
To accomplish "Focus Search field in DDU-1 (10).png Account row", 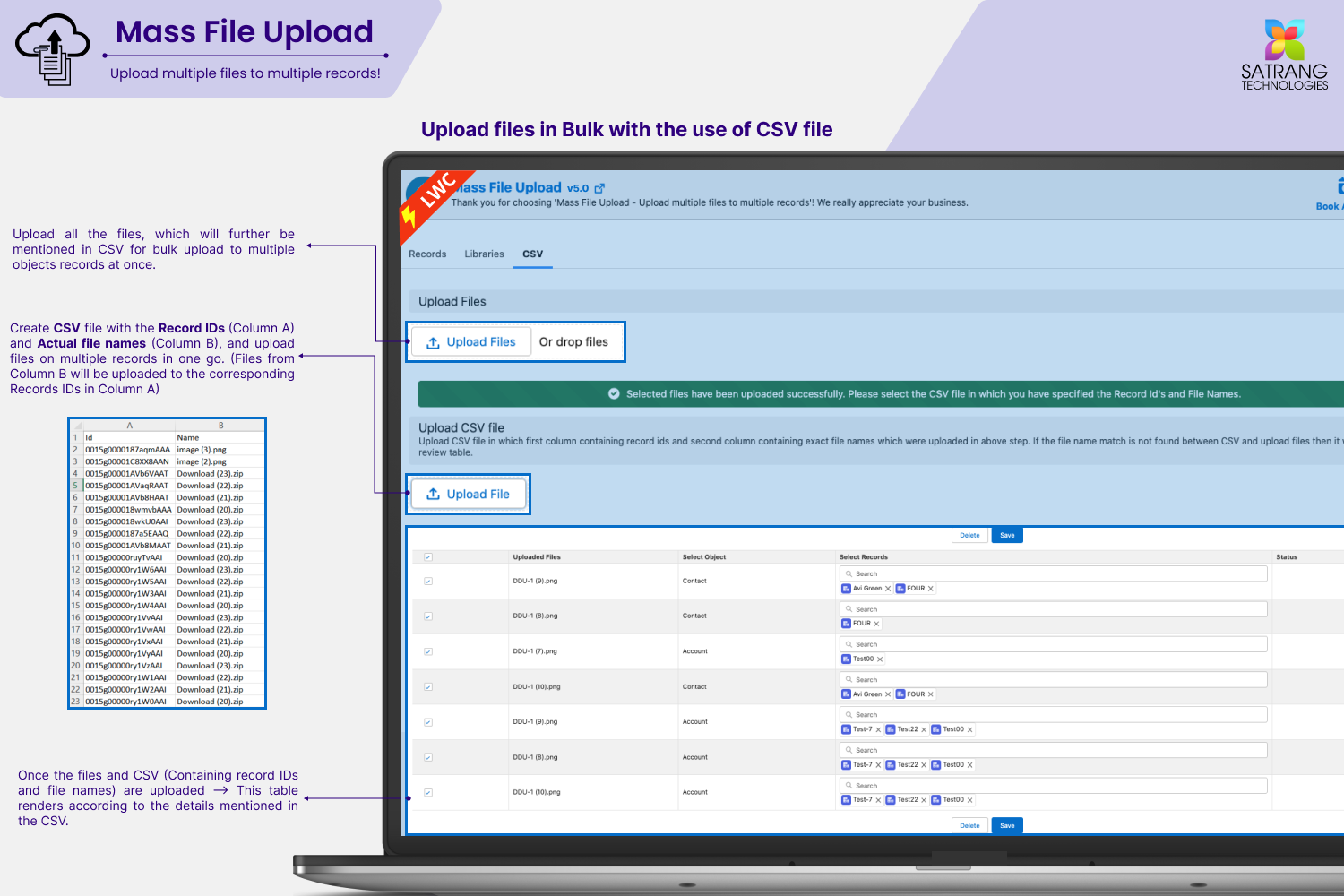I will coord(1054,786).
